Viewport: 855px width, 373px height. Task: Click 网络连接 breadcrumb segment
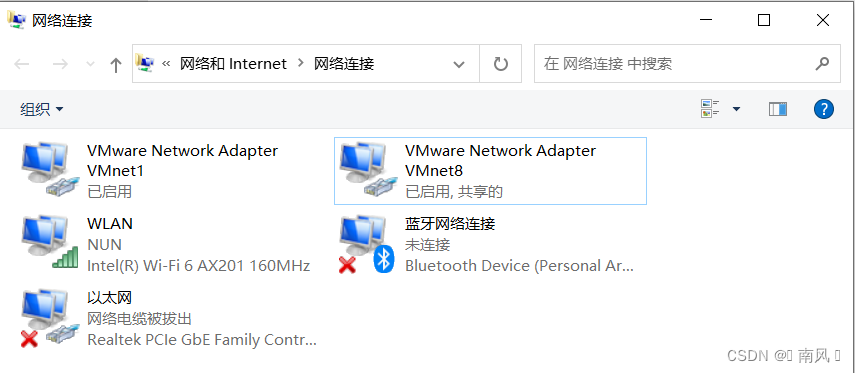point(344,64)
